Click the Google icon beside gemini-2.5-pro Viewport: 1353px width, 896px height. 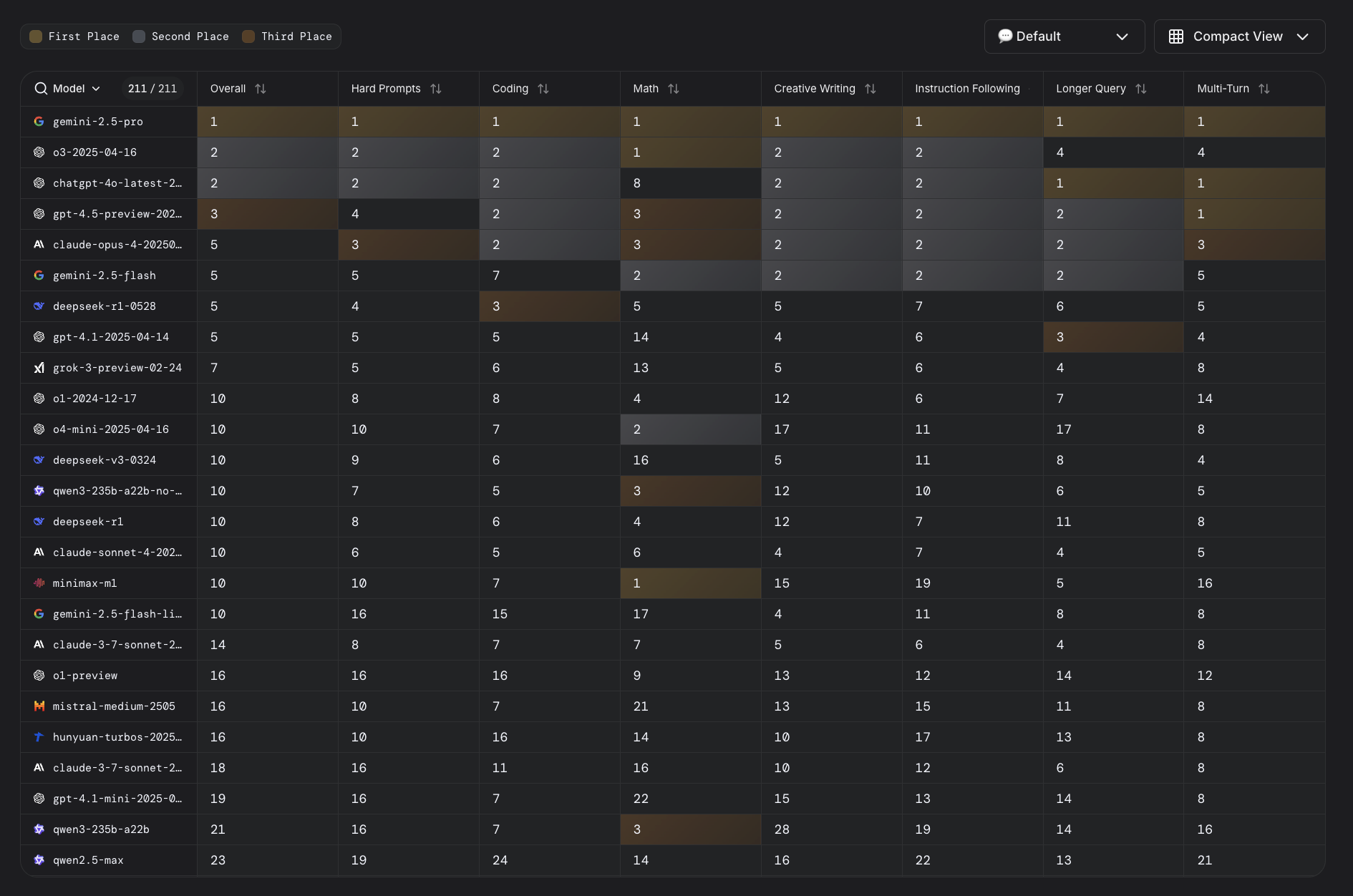pyautogui.click(x=39, y=122)
